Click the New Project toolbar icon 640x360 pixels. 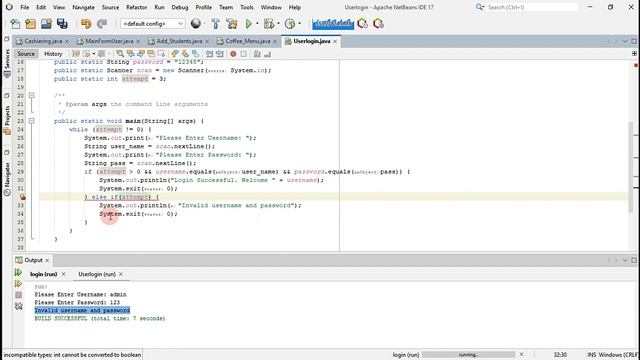(x=31, y=24)
